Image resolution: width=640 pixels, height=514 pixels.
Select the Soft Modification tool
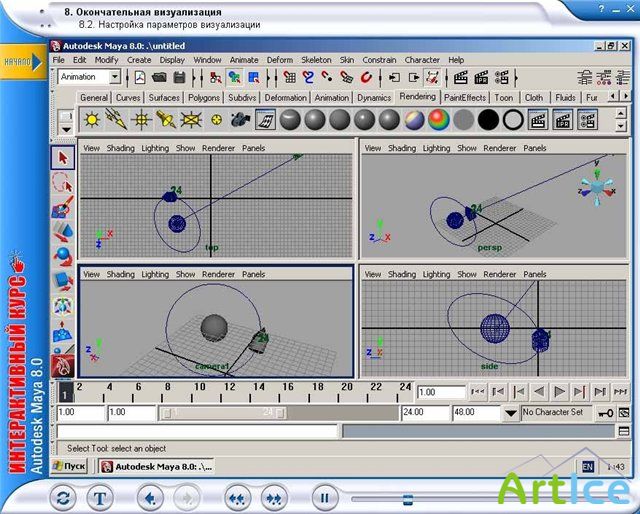pyautogui.click(x=63, y=331)
